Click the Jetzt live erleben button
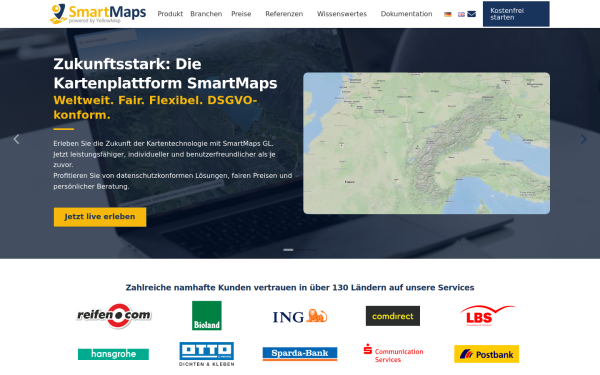This screenshot has height=375, width=600. pyautogui.click(x=100, y=217)
